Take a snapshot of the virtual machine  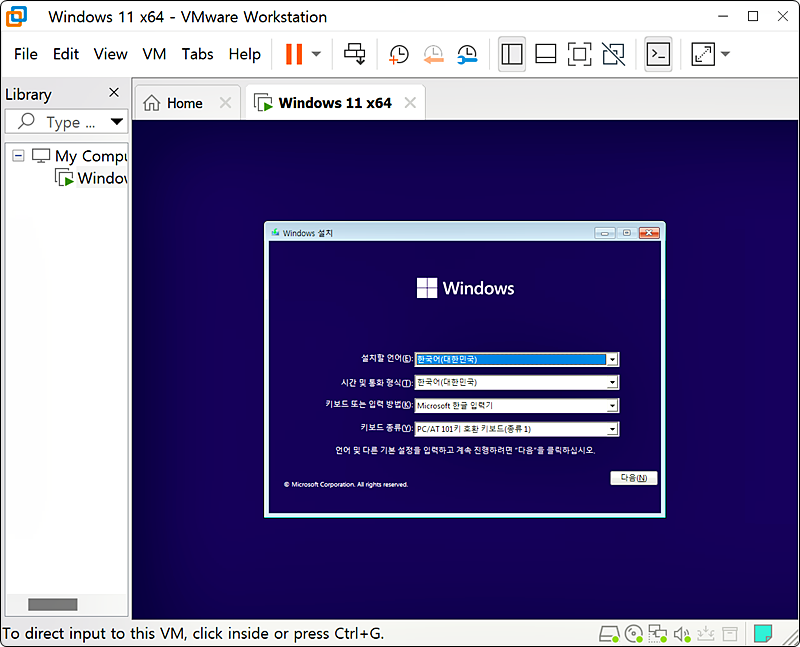tap(398, 54)
